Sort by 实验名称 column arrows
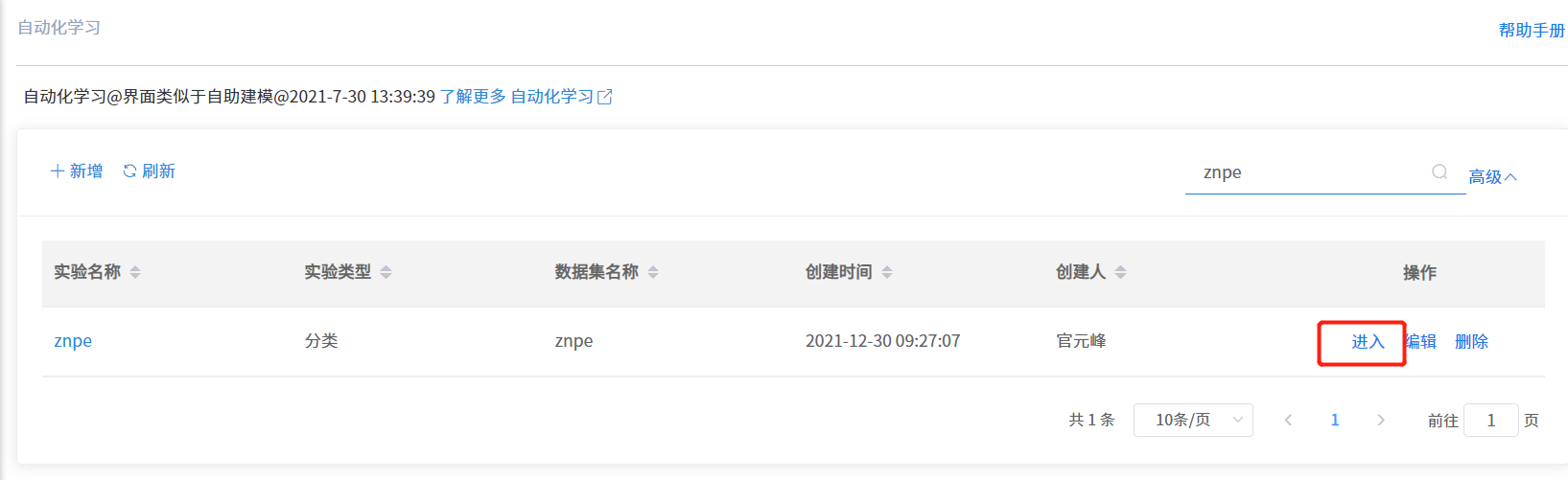This screenshot has height=480, width=1568. 135,272
